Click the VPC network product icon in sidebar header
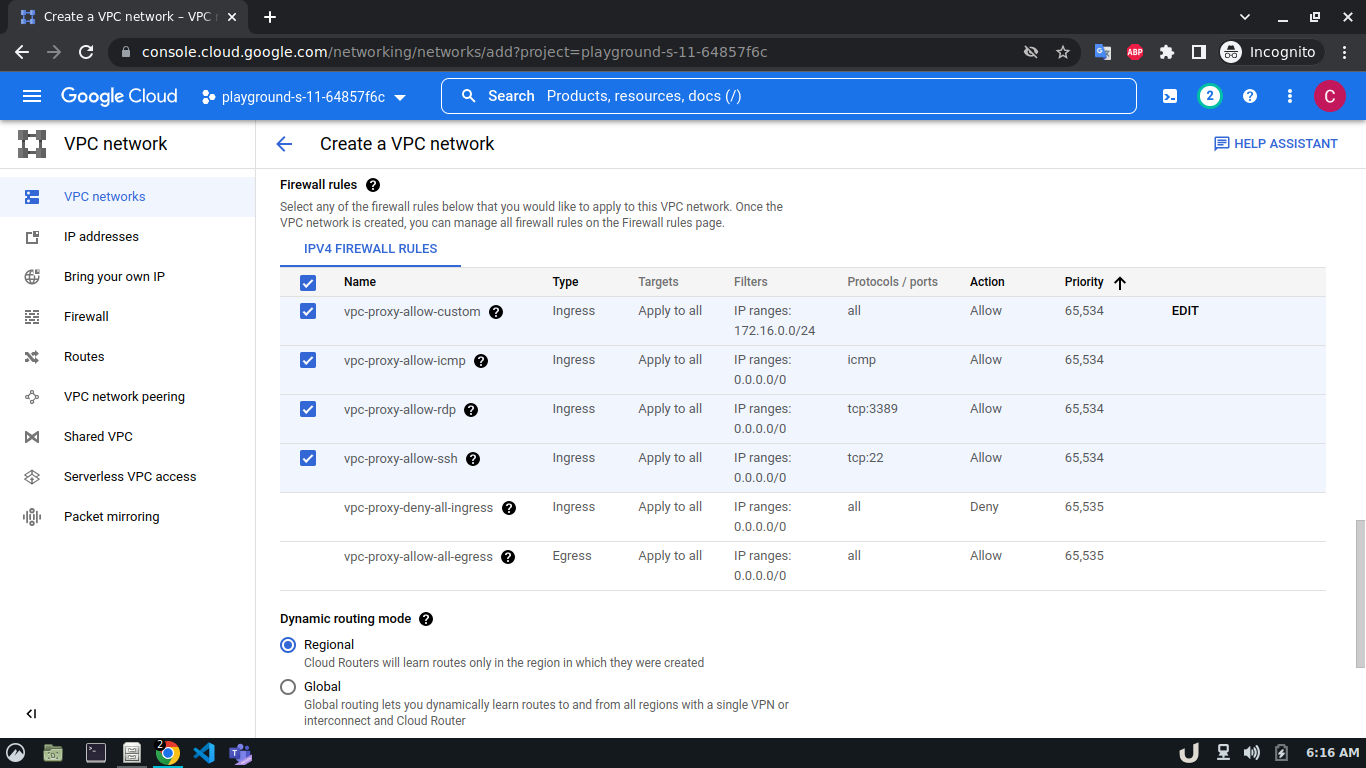The width and height of the screenshot is (1366, 768). [32, 144]
